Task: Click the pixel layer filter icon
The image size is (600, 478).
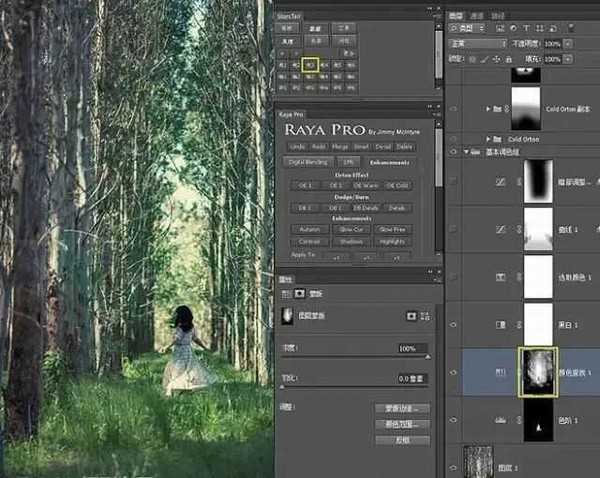Action: (499, 29)
